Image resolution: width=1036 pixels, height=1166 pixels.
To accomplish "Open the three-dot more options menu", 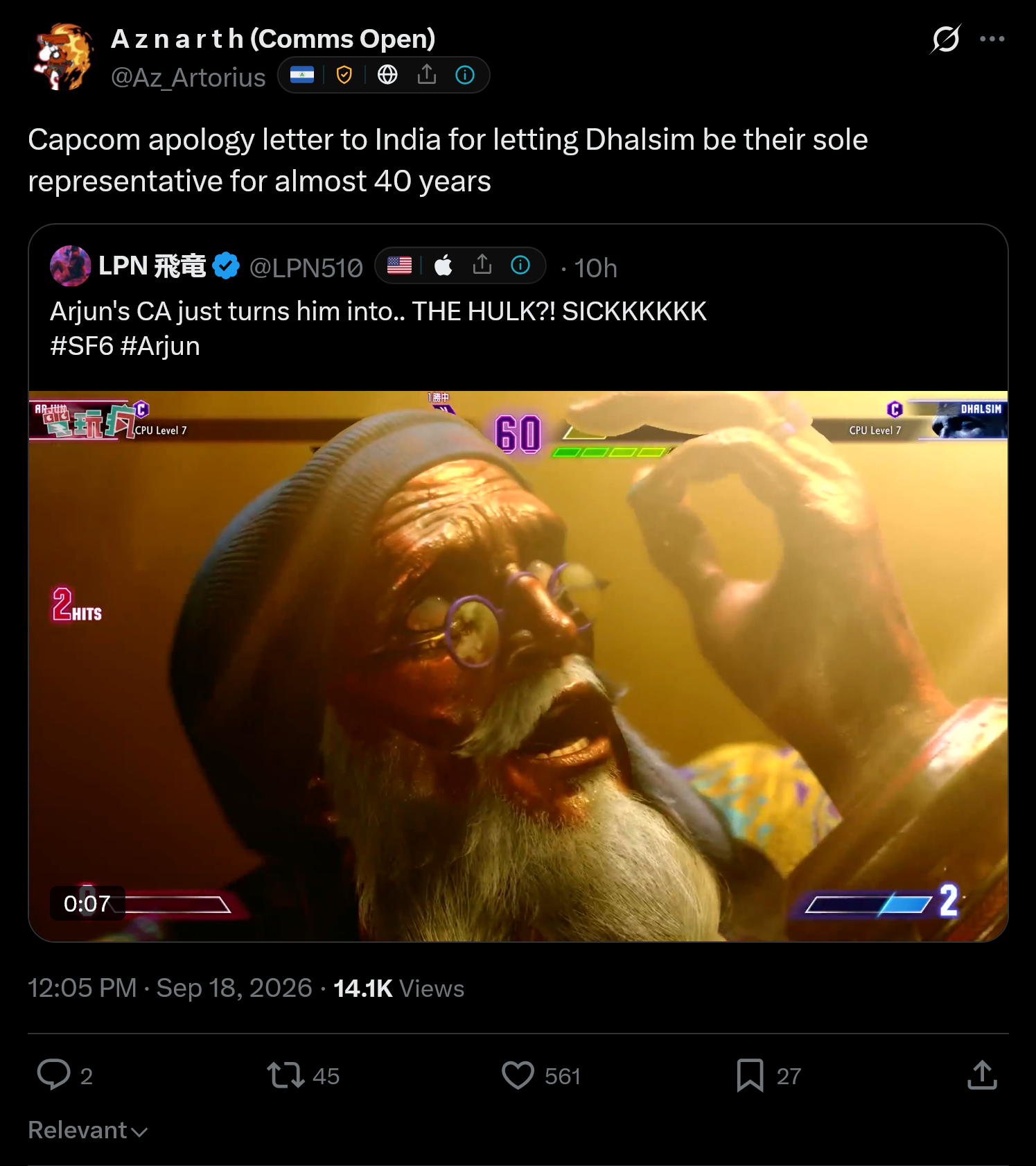I will [x=992, y=39].
